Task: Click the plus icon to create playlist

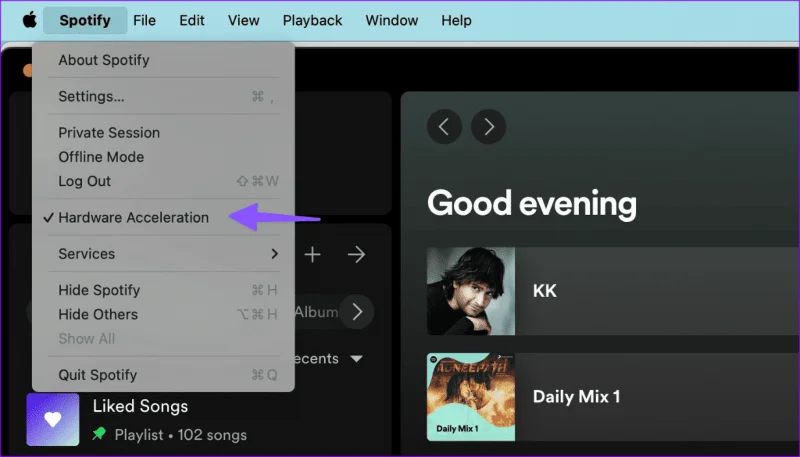Action: coord(312,254)
